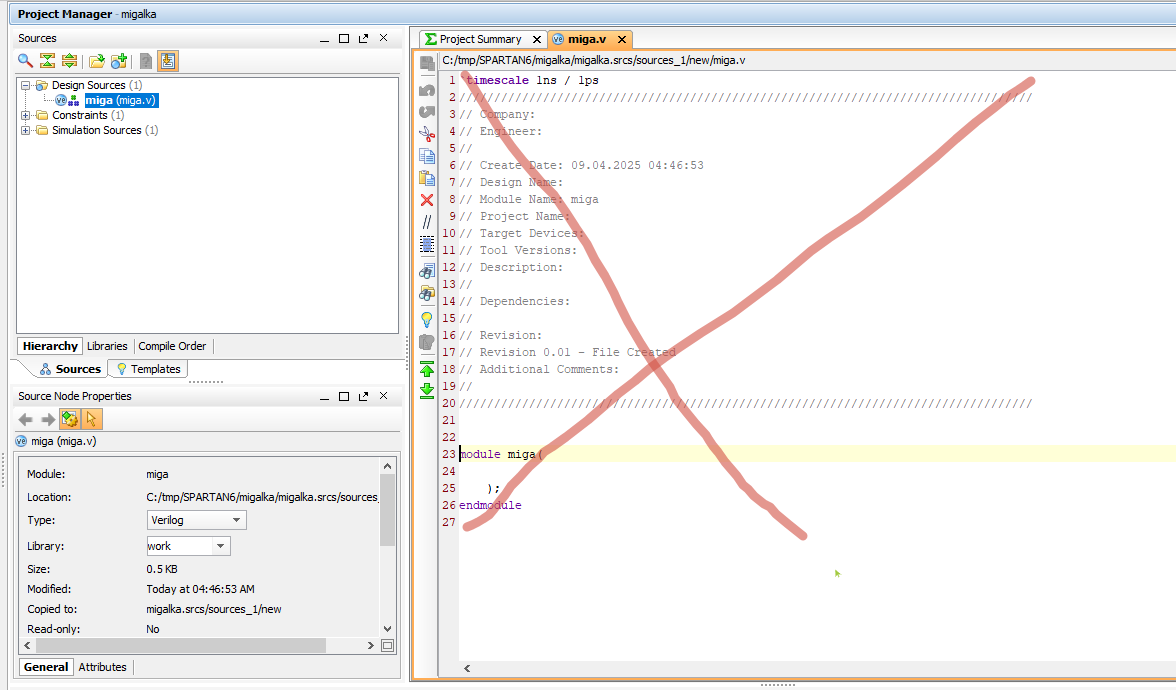Click the forward arrow in Source Node Properties

pos(48,419)
